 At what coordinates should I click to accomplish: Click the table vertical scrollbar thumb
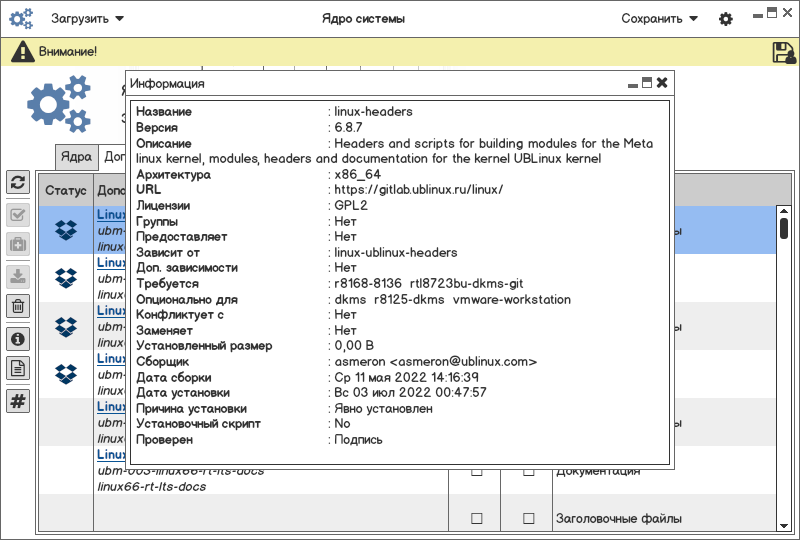point(784,228)
